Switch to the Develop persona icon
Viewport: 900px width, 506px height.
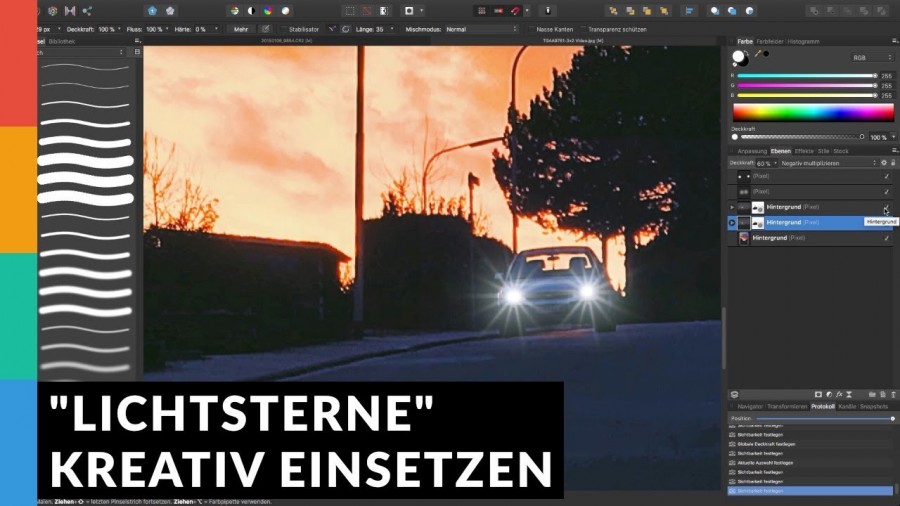53,11
